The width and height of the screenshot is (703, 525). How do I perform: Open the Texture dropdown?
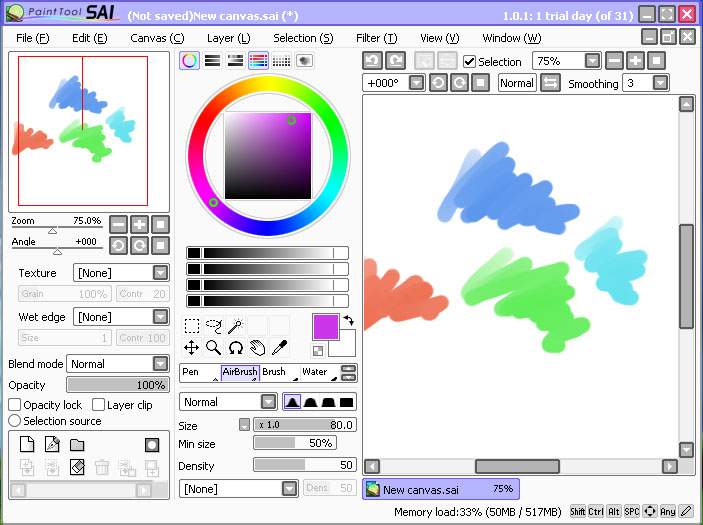160,273
